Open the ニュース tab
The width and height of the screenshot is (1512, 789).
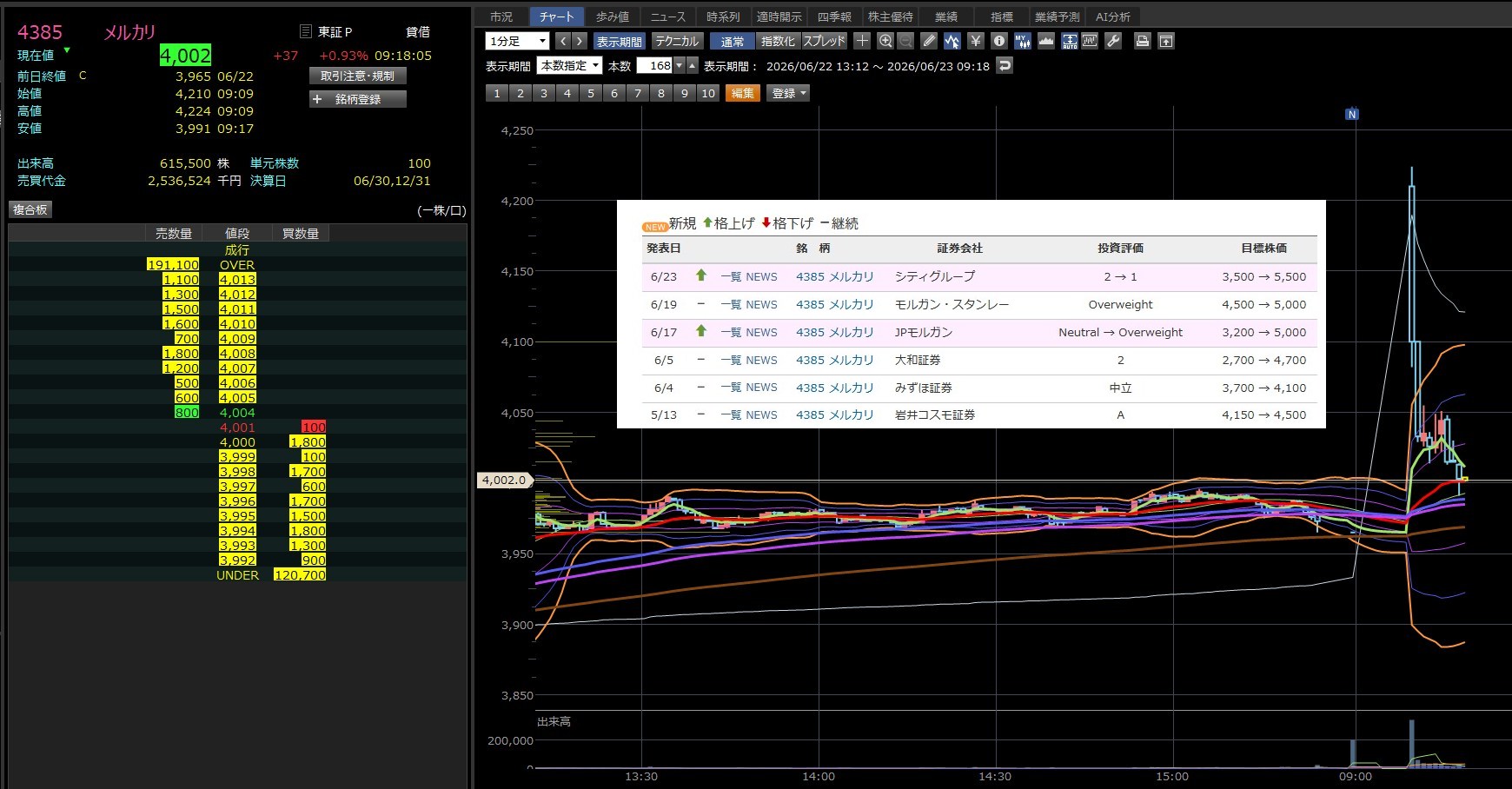(668, 17)
